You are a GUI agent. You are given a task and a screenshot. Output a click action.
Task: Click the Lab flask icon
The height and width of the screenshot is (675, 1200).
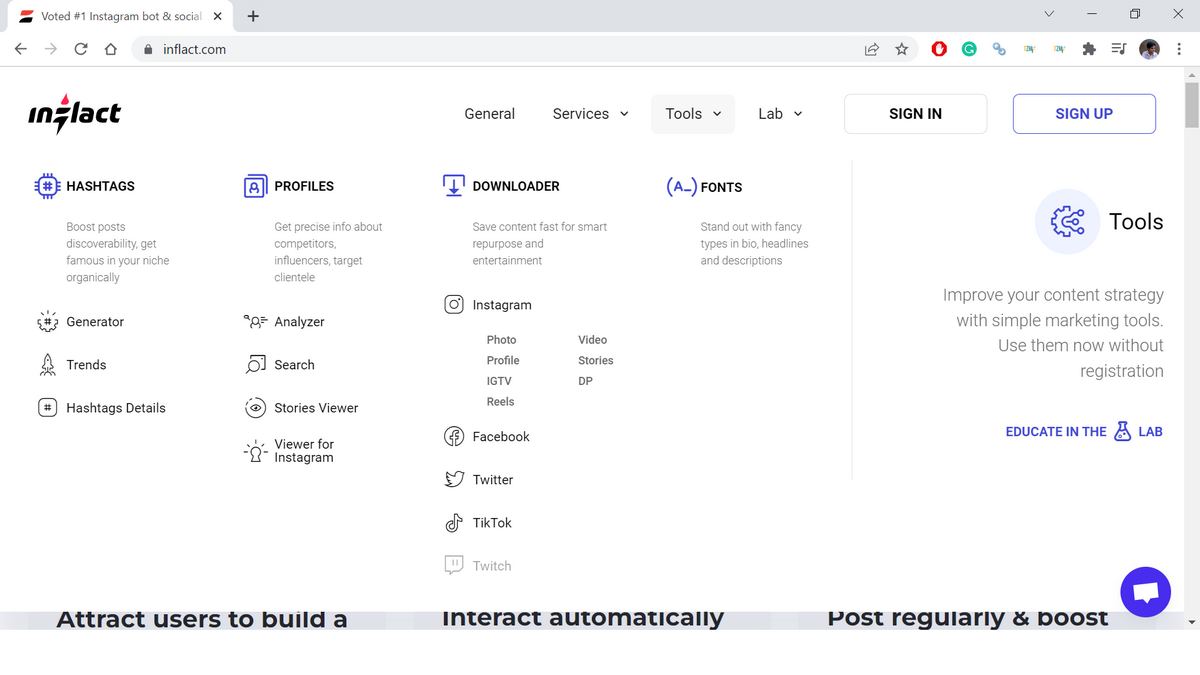1122,432
